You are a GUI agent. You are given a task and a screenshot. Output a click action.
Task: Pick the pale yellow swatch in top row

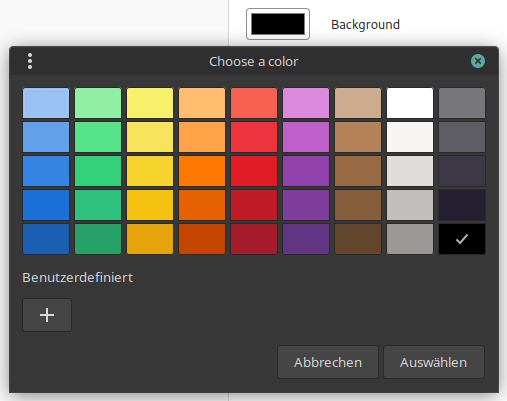(150, 103)
